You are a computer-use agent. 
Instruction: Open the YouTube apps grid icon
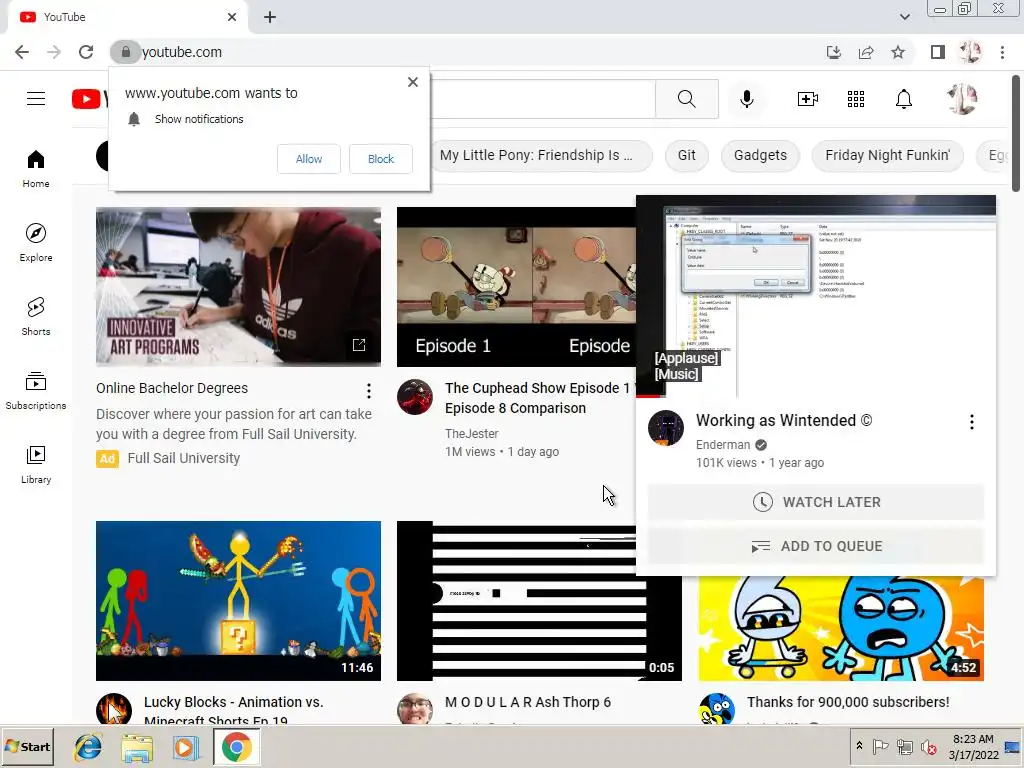[856, 99]
